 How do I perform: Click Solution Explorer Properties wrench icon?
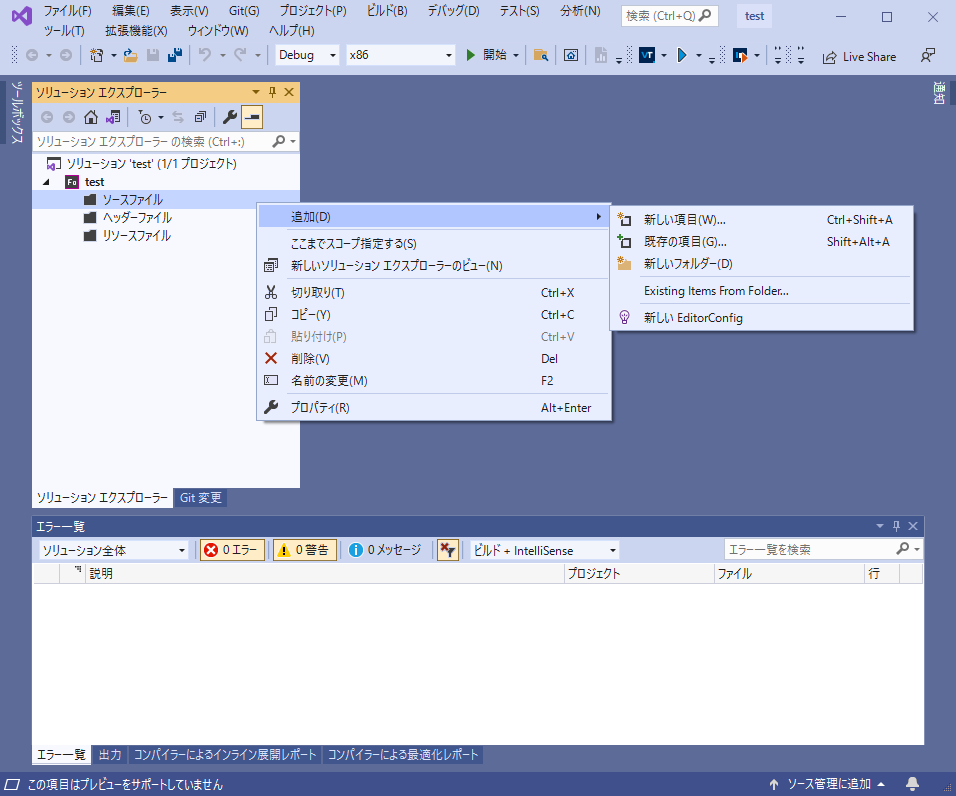[x=230, y=117]
